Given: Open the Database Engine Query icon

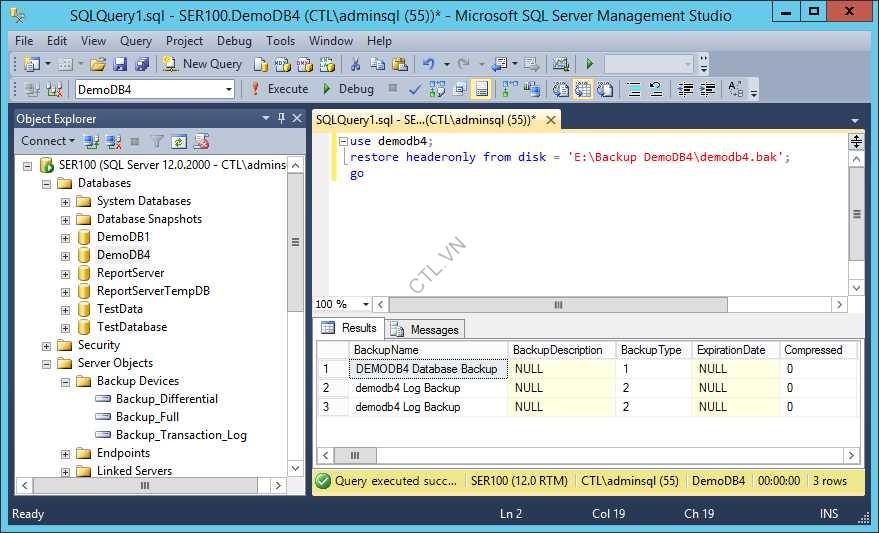Looking at the screenshot, I should click(x=261, y=64).
